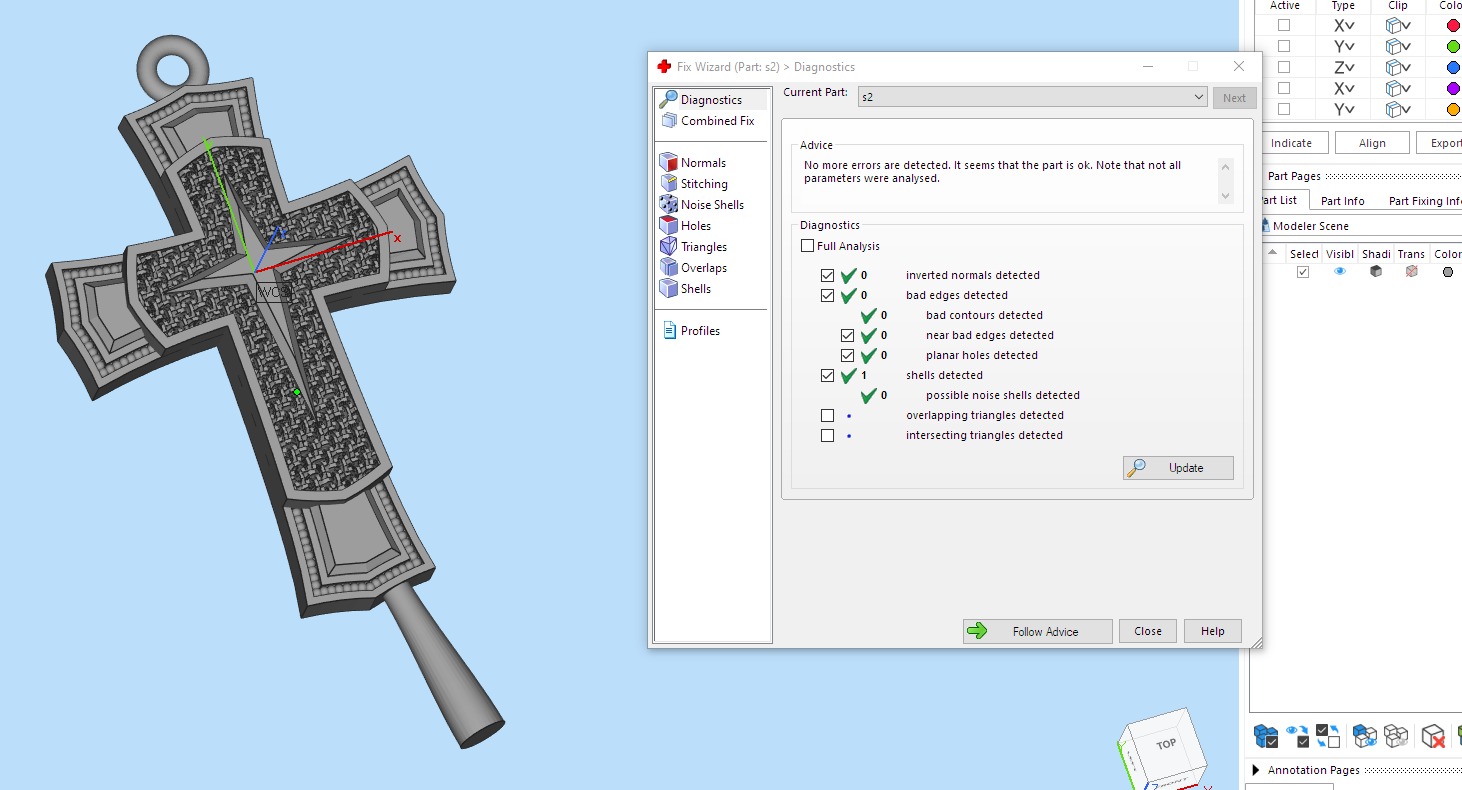Click Follow Advice button
This screenshot has height=790, width=1462.
pyautogui.click(x=1037, y=631)
